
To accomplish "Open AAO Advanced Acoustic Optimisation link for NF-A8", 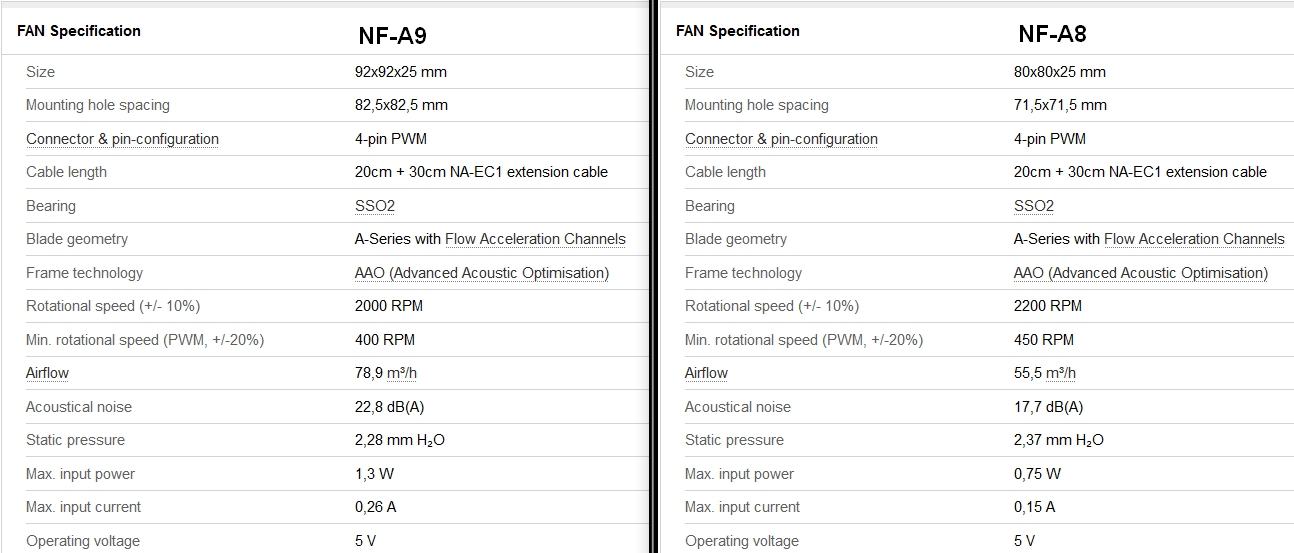I will [x=1140, y=273].
